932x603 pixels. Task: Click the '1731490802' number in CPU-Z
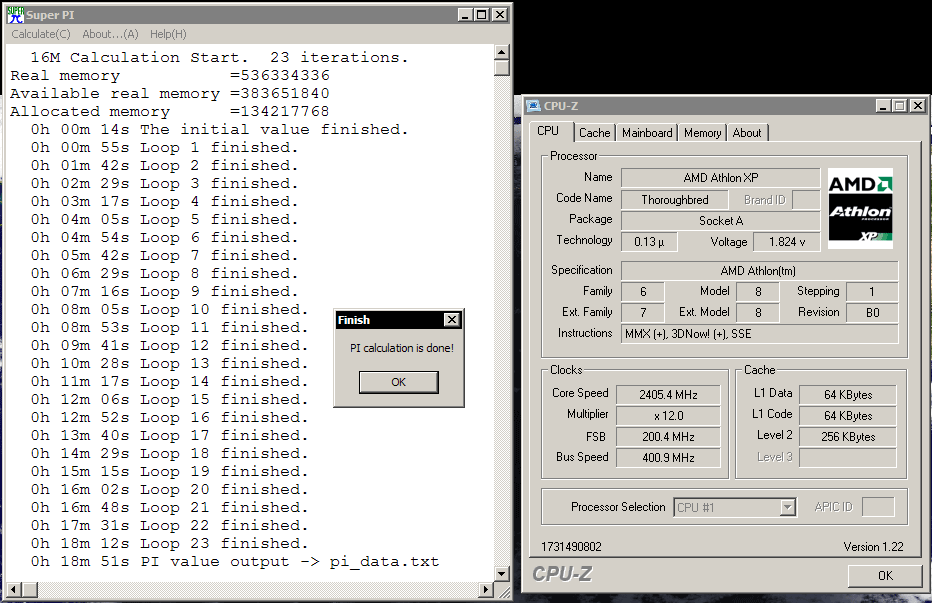click(x=571, y=547)
